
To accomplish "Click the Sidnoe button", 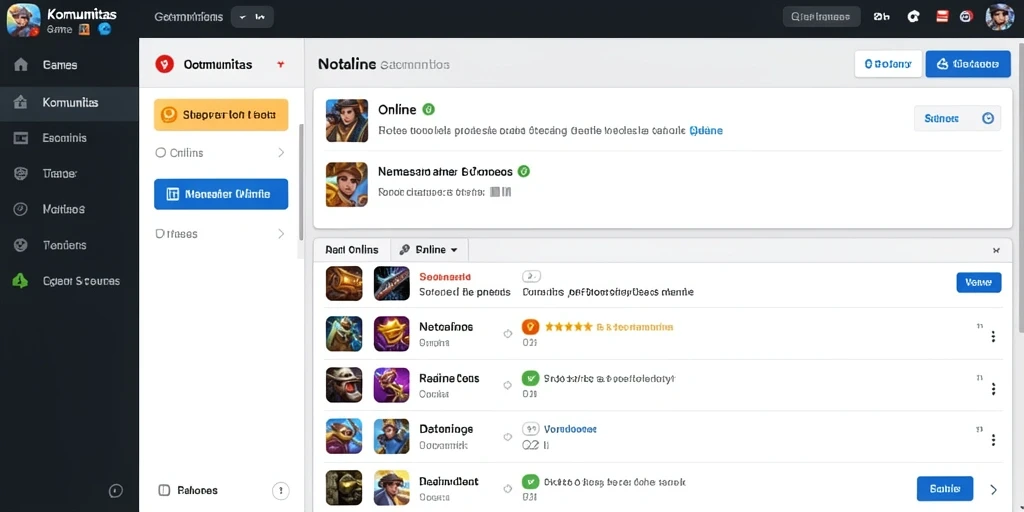I will [x=957, y=118].
